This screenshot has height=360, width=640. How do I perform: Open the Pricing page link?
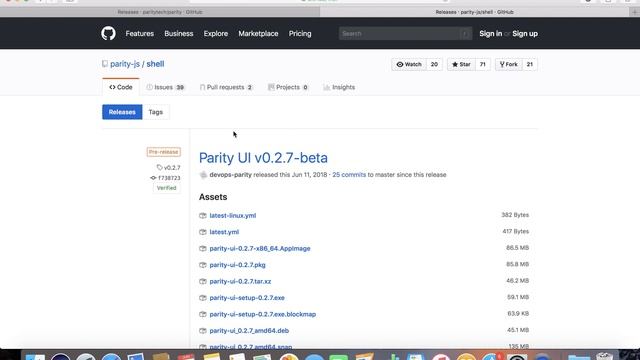pos(300,33)
